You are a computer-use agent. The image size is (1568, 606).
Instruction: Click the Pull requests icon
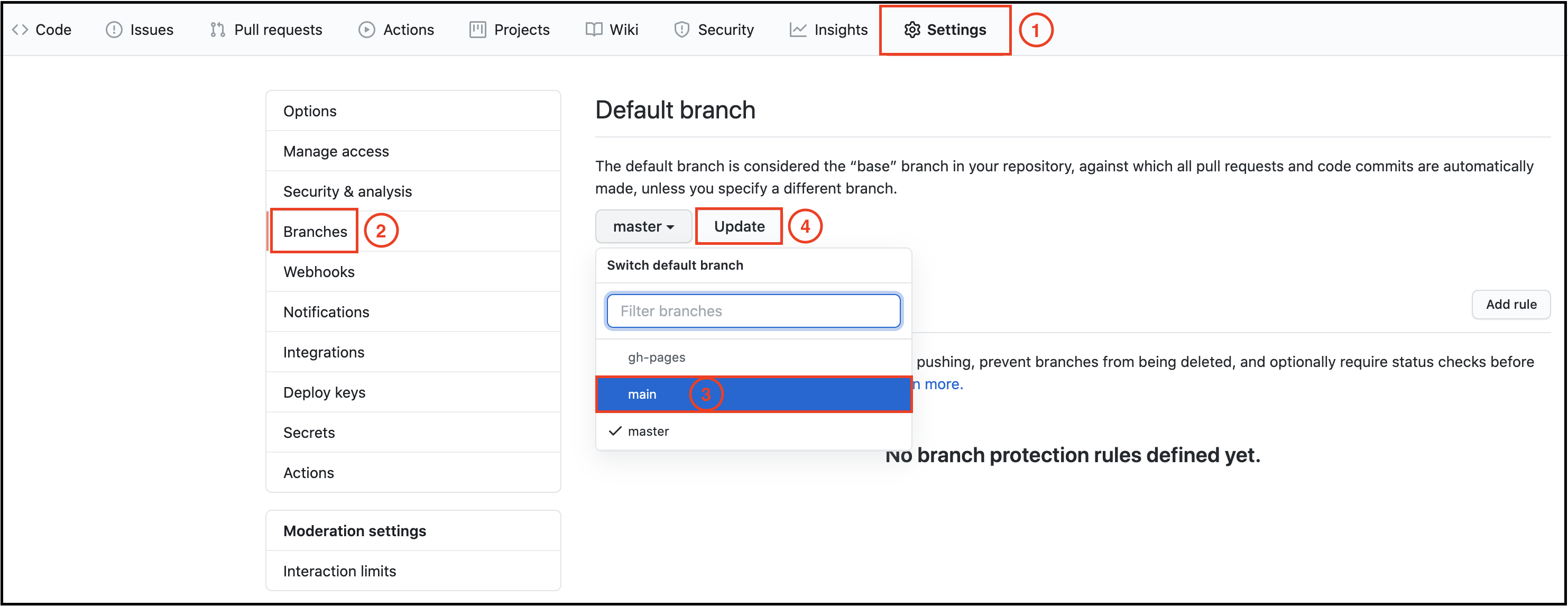pyautogui.click(x=217, y=30)
